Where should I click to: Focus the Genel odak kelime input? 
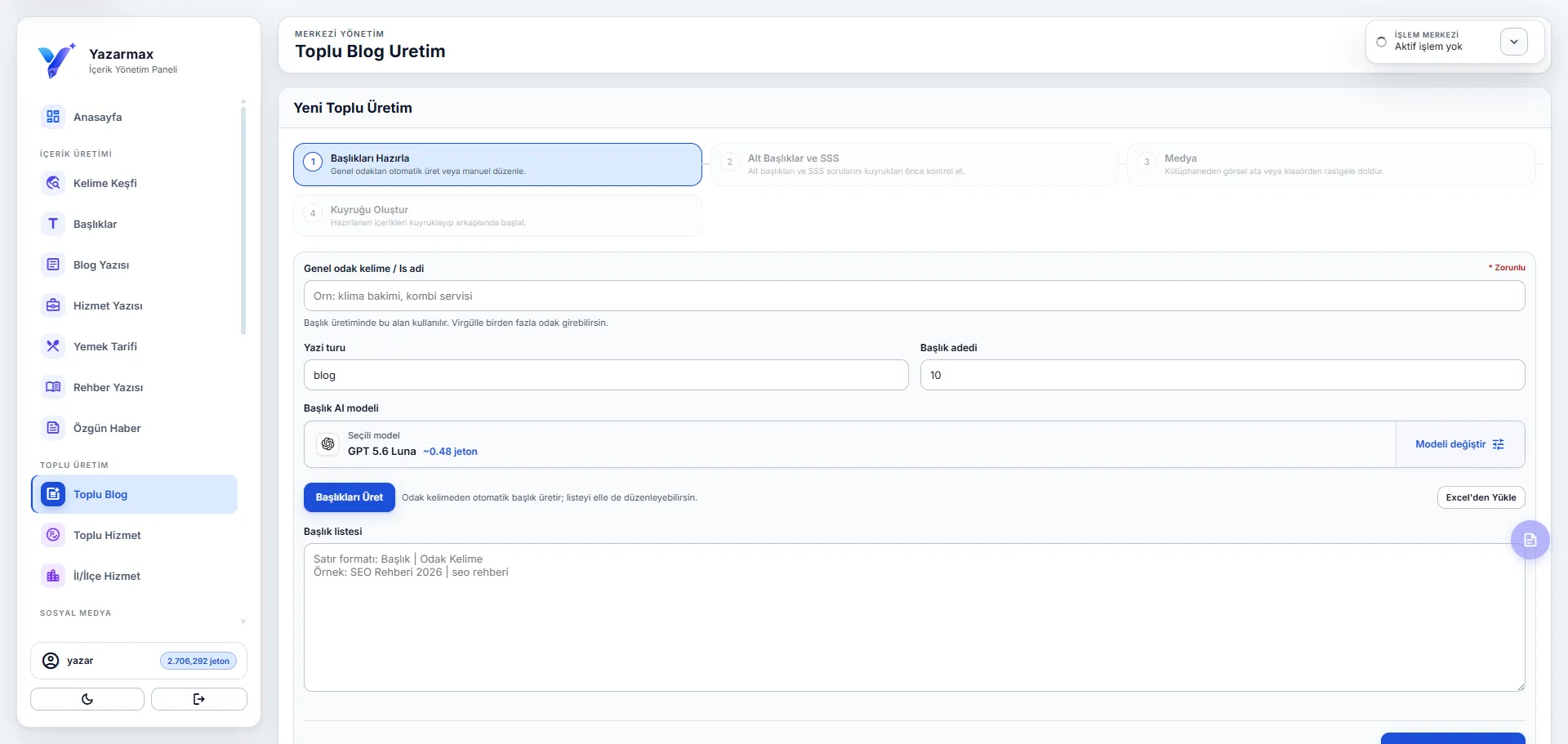tap(914, 296)
